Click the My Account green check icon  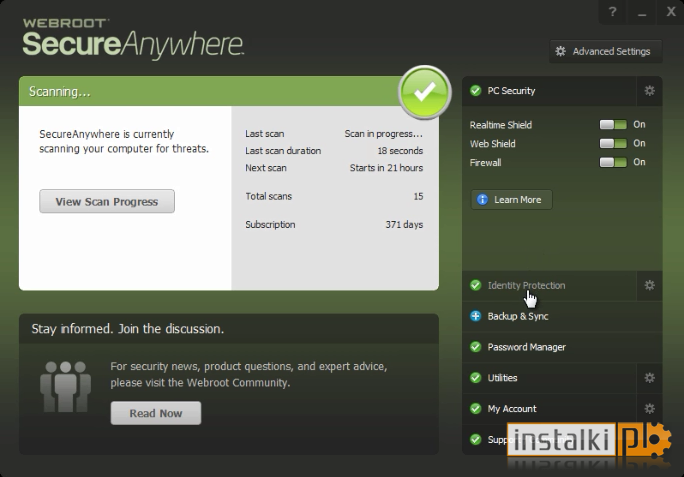point(475,409)
